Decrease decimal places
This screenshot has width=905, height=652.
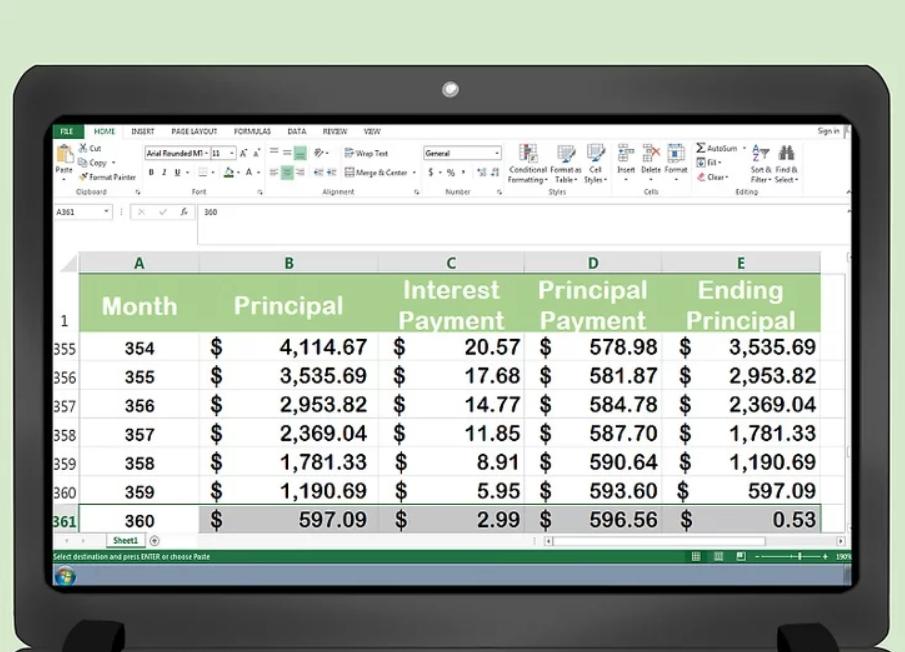[495, 172]
